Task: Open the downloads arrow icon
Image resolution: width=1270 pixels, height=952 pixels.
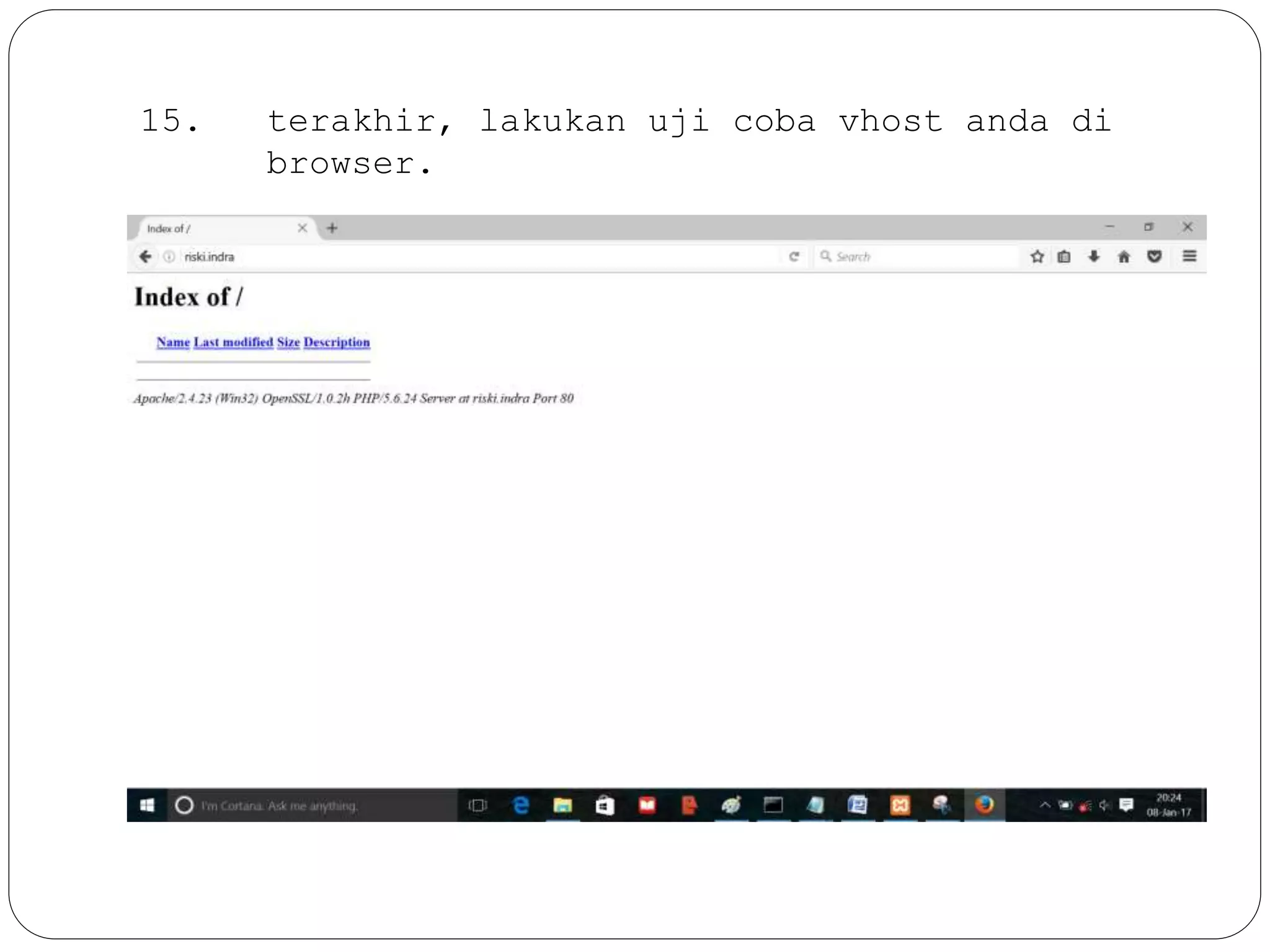Action: click(1094, 257)
